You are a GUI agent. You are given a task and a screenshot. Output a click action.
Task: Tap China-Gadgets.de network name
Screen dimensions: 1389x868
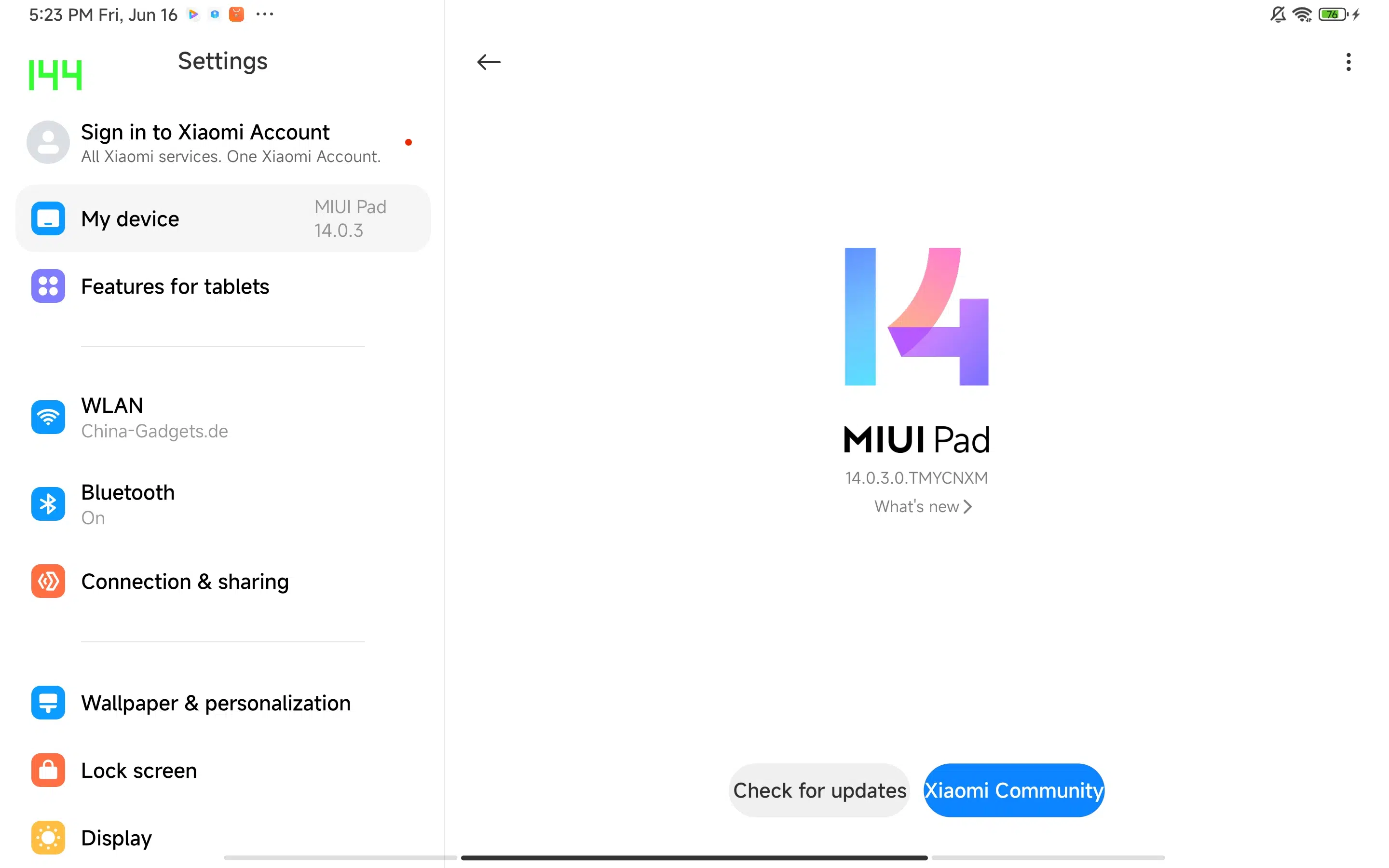point(154,431)
